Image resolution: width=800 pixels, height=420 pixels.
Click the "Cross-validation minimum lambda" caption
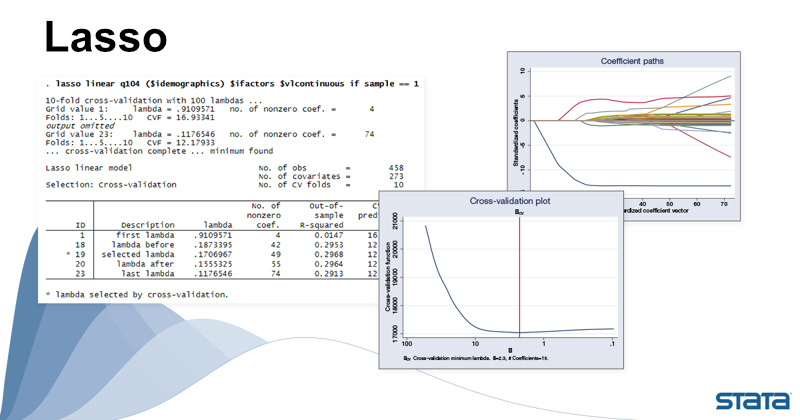click(476, 358)
